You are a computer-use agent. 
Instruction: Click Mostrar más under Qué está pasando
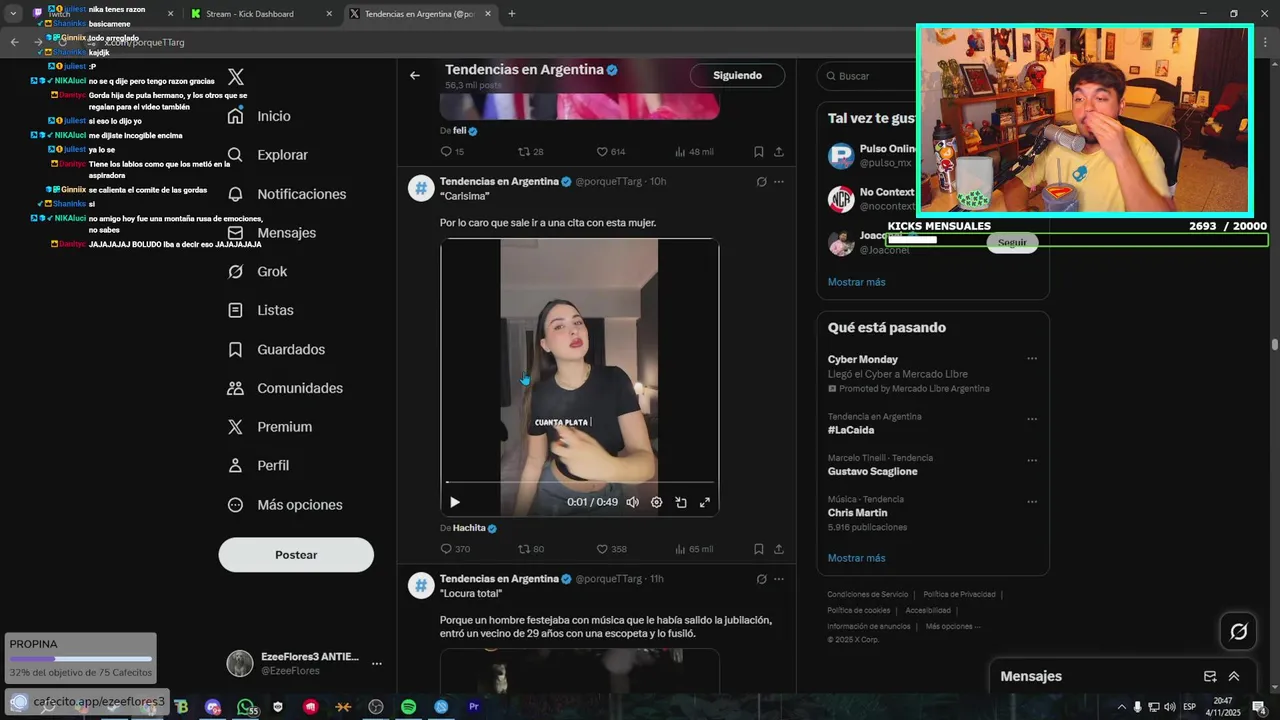click(856, 558)
